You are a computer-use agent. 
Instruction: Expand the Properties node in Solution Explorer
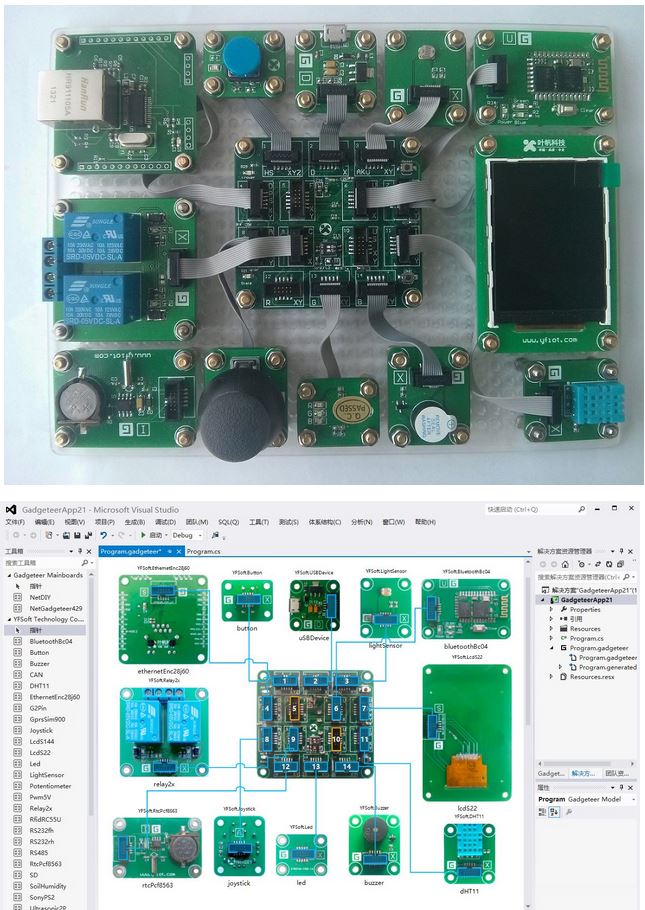tap(551, 609)
